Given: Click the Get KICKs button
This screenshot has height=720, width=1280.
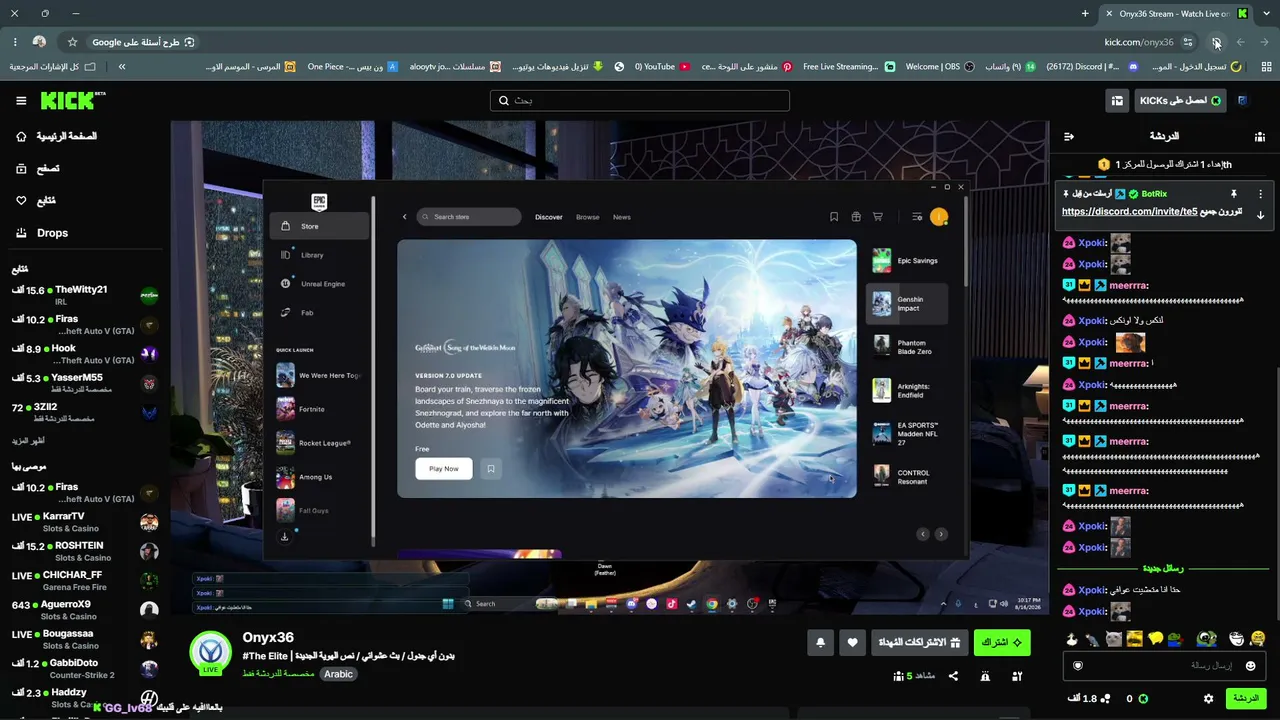Looking at the screenshot, I should [x=1181, y=101].
